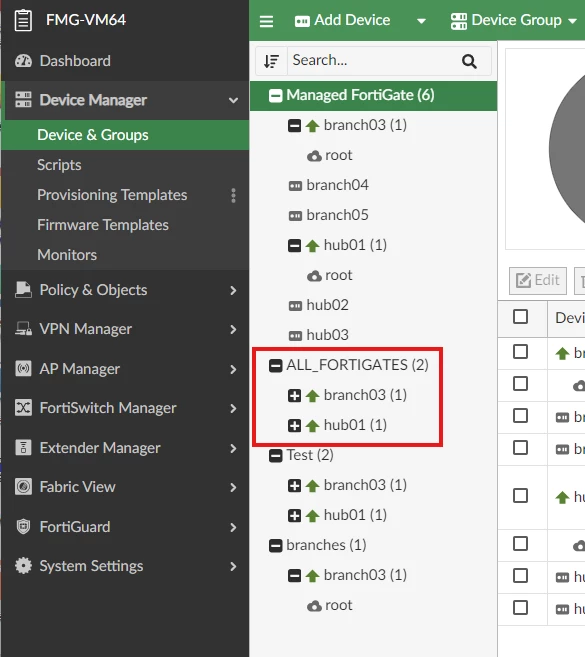Expand hub01 under Test group

point(294,515)
